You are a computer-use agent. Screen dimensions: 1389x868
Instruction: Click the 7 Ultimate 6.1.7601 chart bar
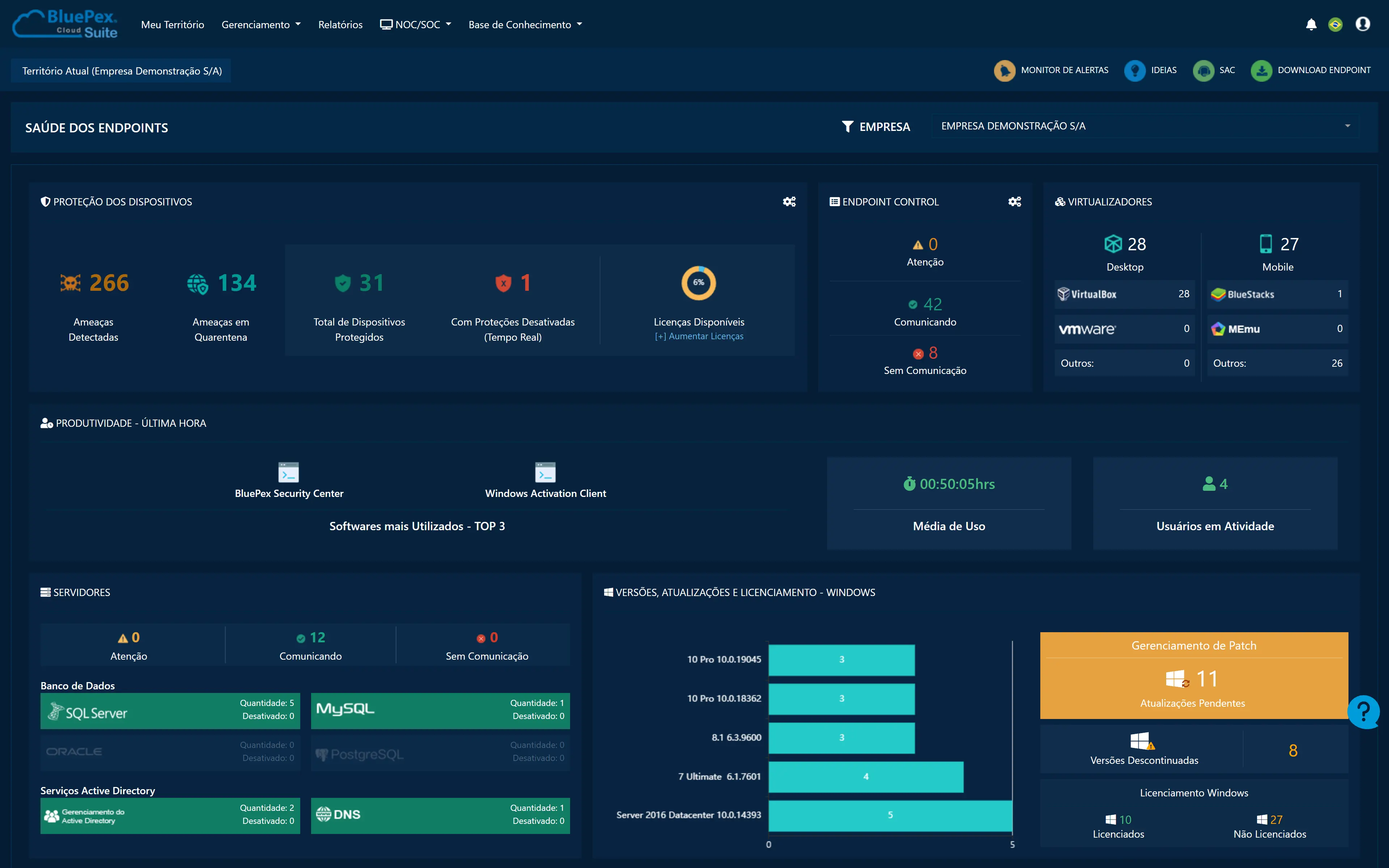pyautogui.click(x=866, y=777)
